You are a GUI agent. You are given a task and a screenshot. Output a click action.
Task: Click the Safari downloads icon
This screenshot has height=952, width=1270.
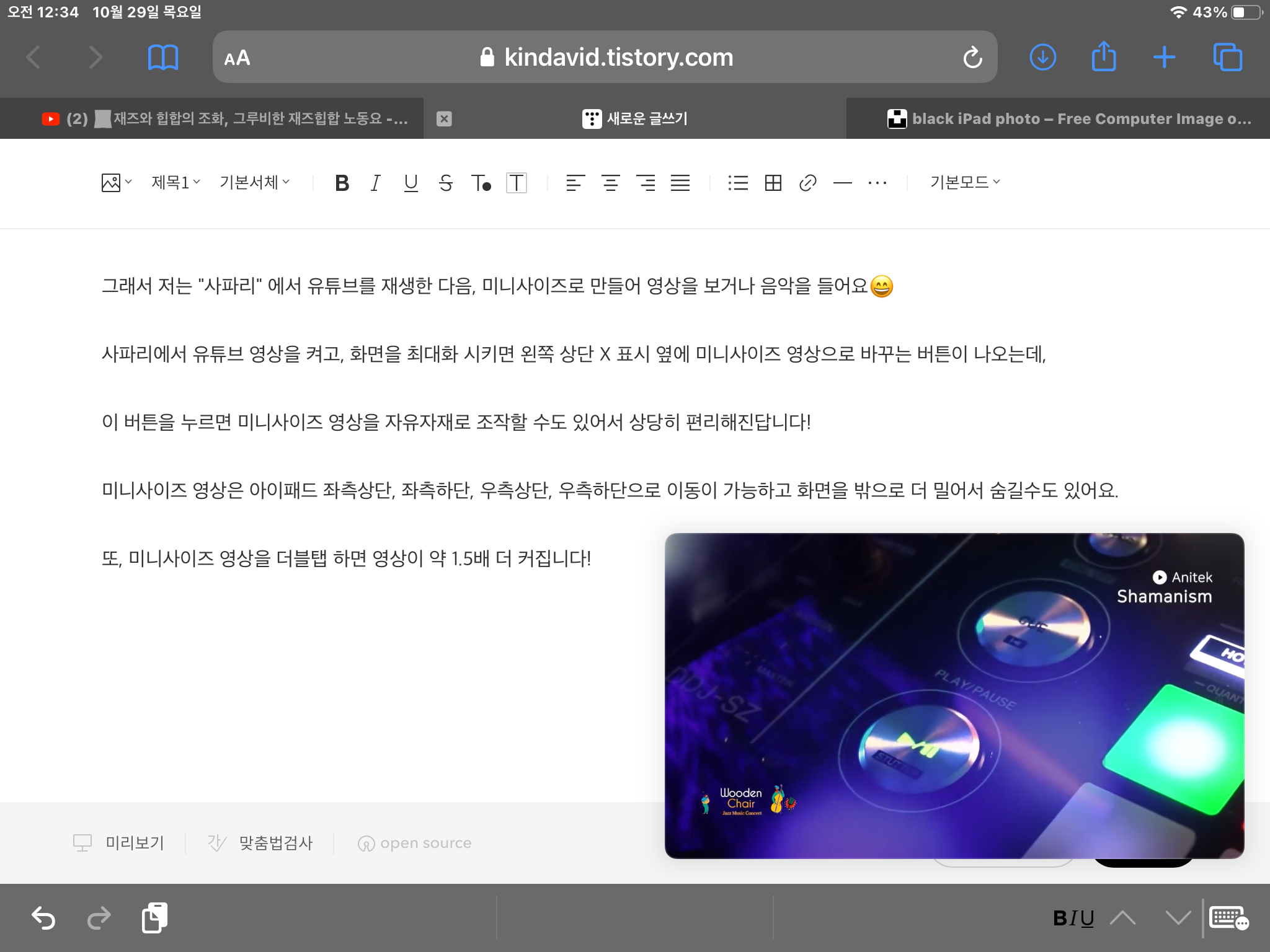tap(1043, 57)
